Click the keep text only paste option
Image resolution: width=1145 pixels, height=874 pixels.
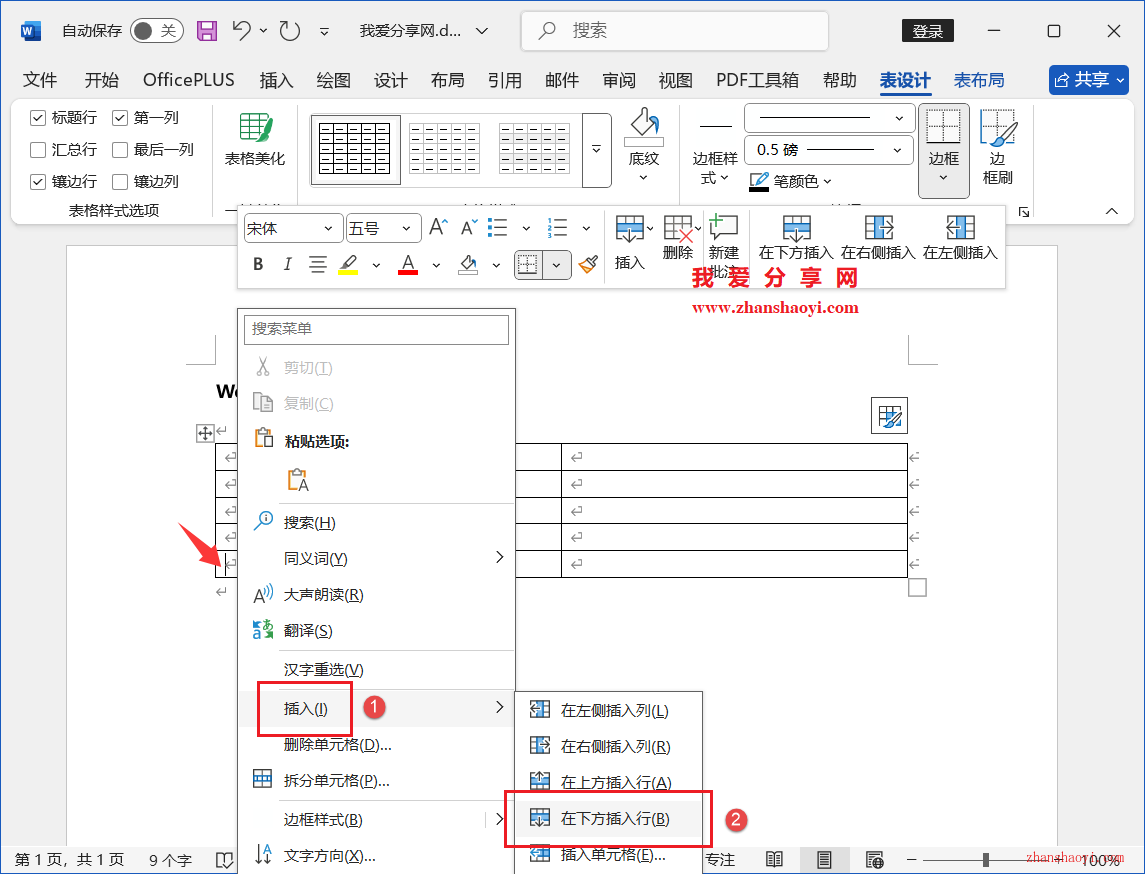click(298, 479)
